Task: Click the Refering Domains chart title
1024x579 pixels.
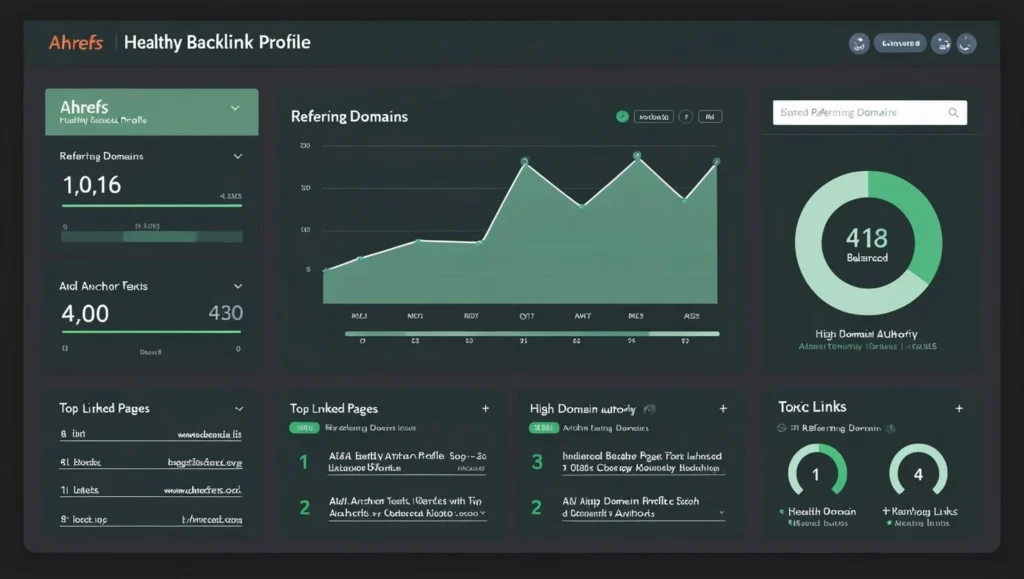Action: point(349,116)
